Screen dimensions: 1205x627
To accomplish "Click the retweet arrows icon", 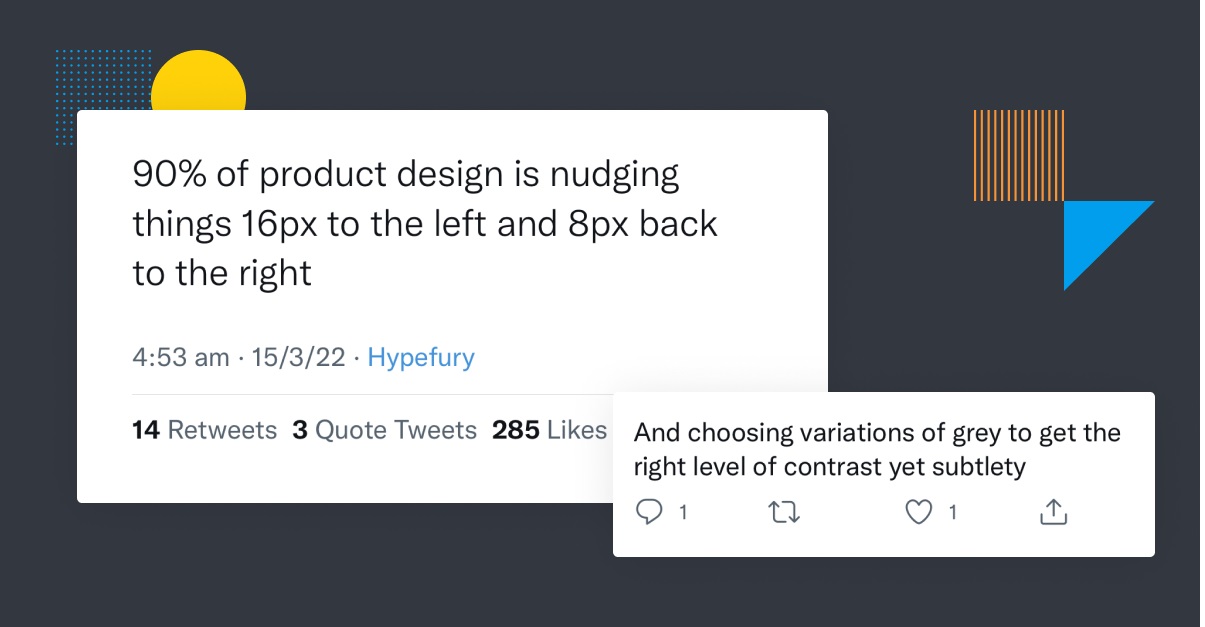I will (x=784, y=513).
